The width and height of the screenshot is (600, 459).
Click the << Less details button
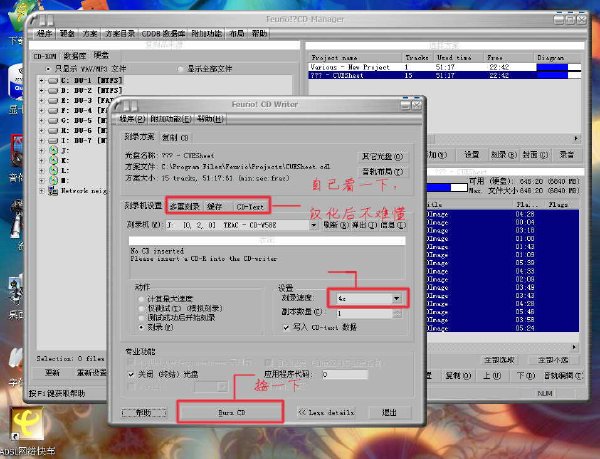326,413
